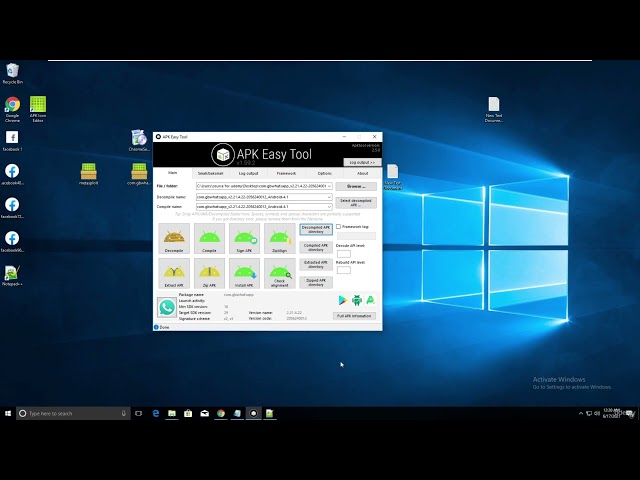Expand the Compile name dropdown
Viewport: 640px width, 480px height.
click(329, 207)
